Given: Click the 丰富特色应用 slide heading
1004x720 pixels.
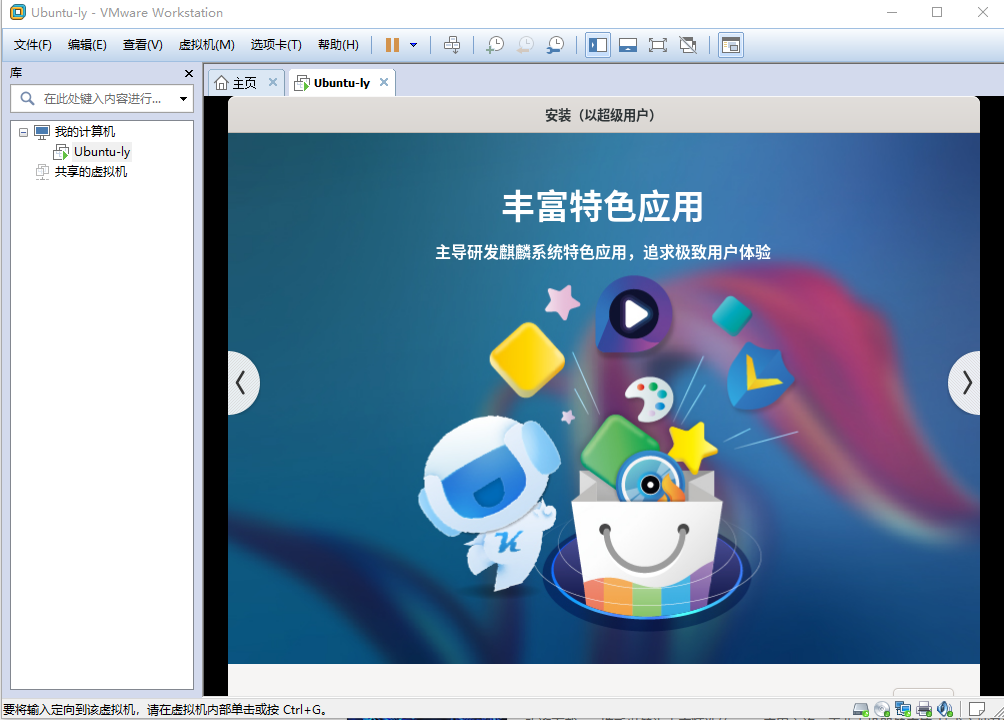Looking at the screenshot, I should (603, 206).
